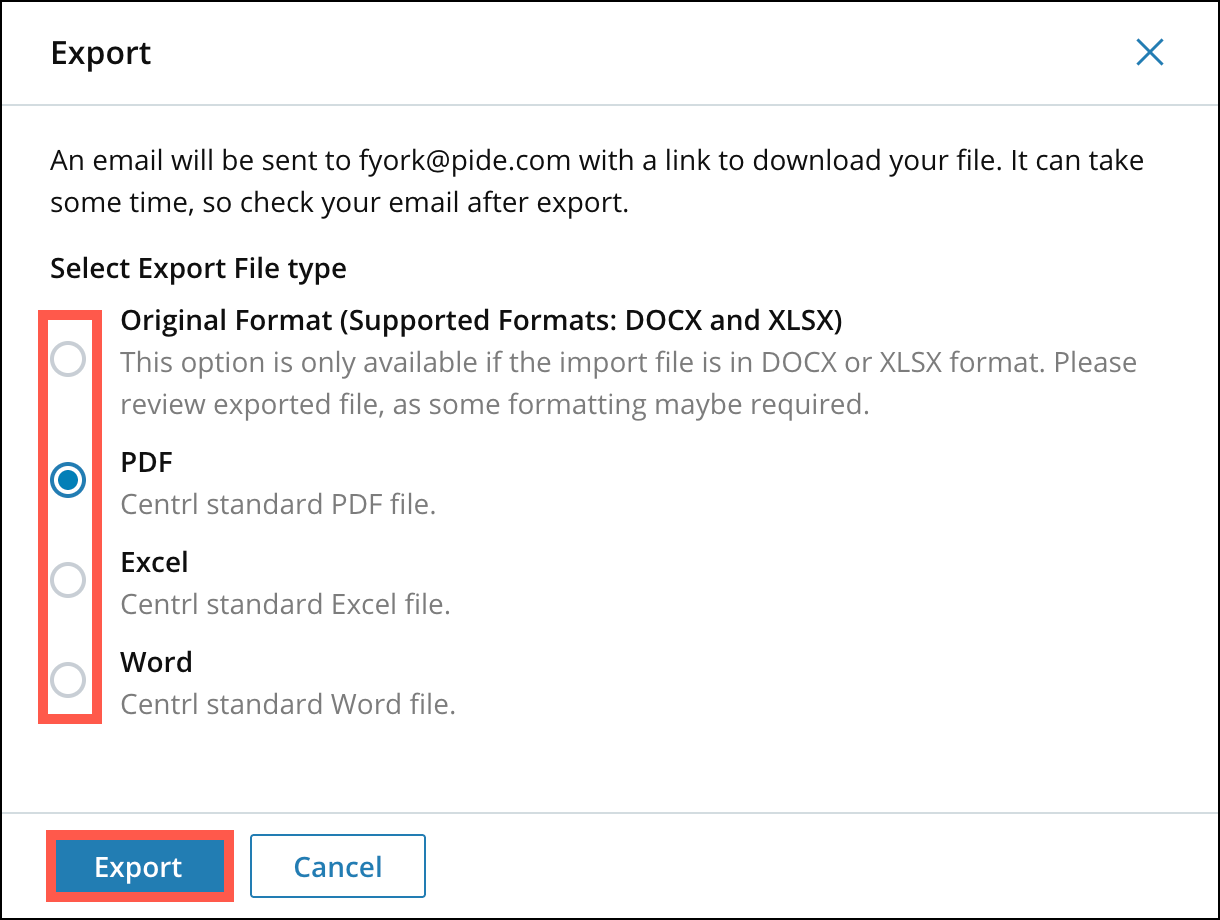Select the PDF export radio button
The height and width of the screenshot is (920, 1220).
(68, 480)
